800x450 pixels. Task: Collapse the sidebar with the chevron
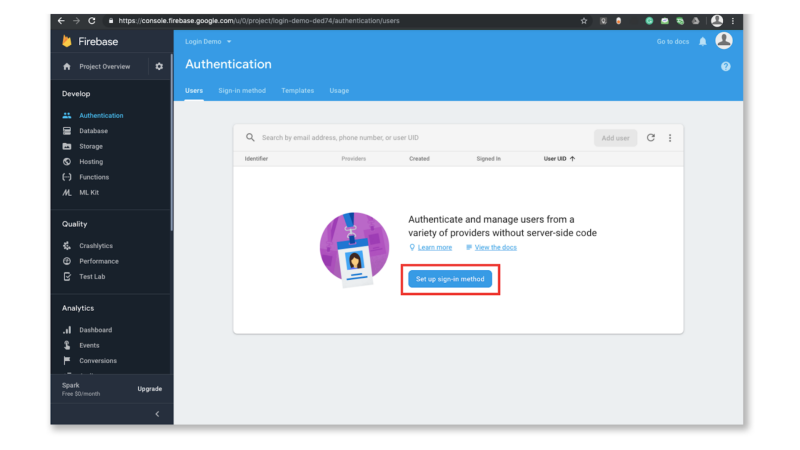pyautogui.click(x=157, y=414)
